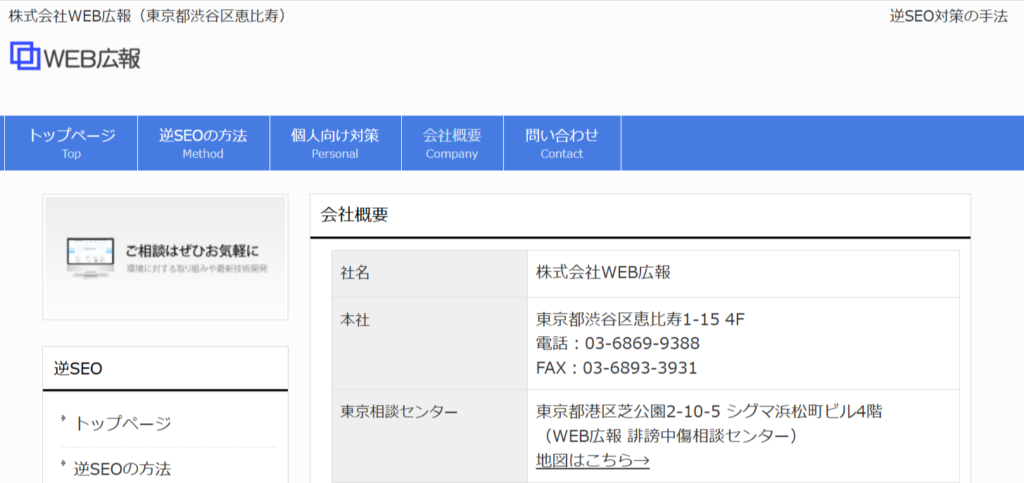Click the header text 株式会社WEB広報（東京都渋谷区恵比寿）
This screenshot has width=1024, height=483.
[148, 16]
